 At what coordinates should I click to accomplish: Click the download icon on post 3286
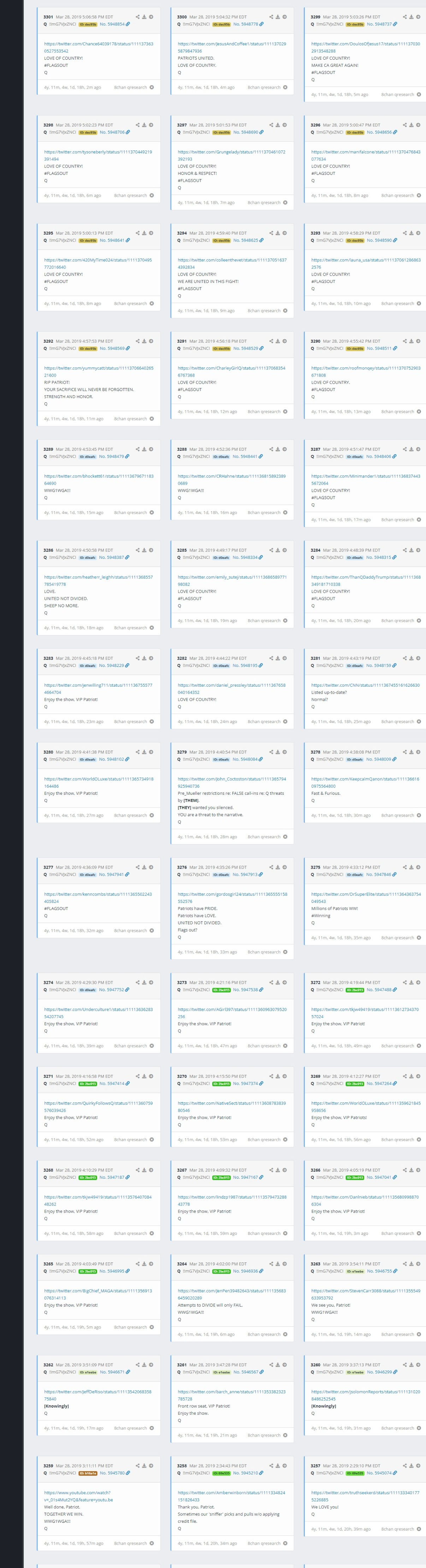pyautogui.click(x=144, y=550)
